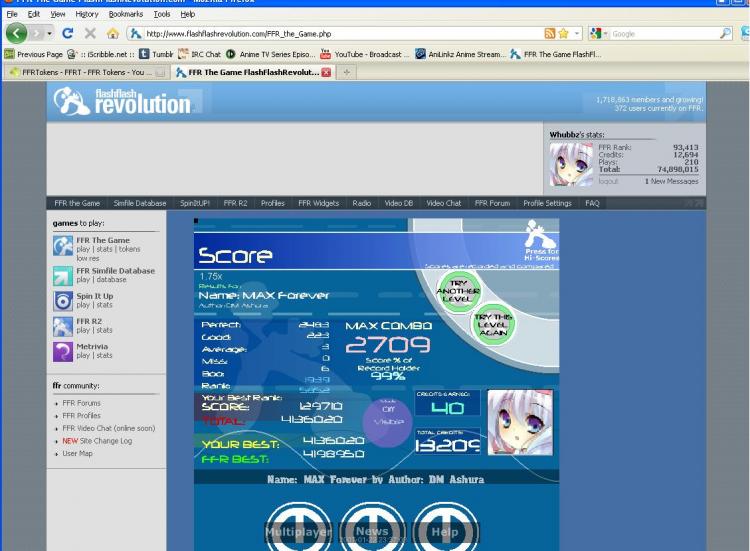Click the home icon in navigation toolbar
Viewport: 750px width, 551px height.
pyautogui.click(x=111, y=34)
